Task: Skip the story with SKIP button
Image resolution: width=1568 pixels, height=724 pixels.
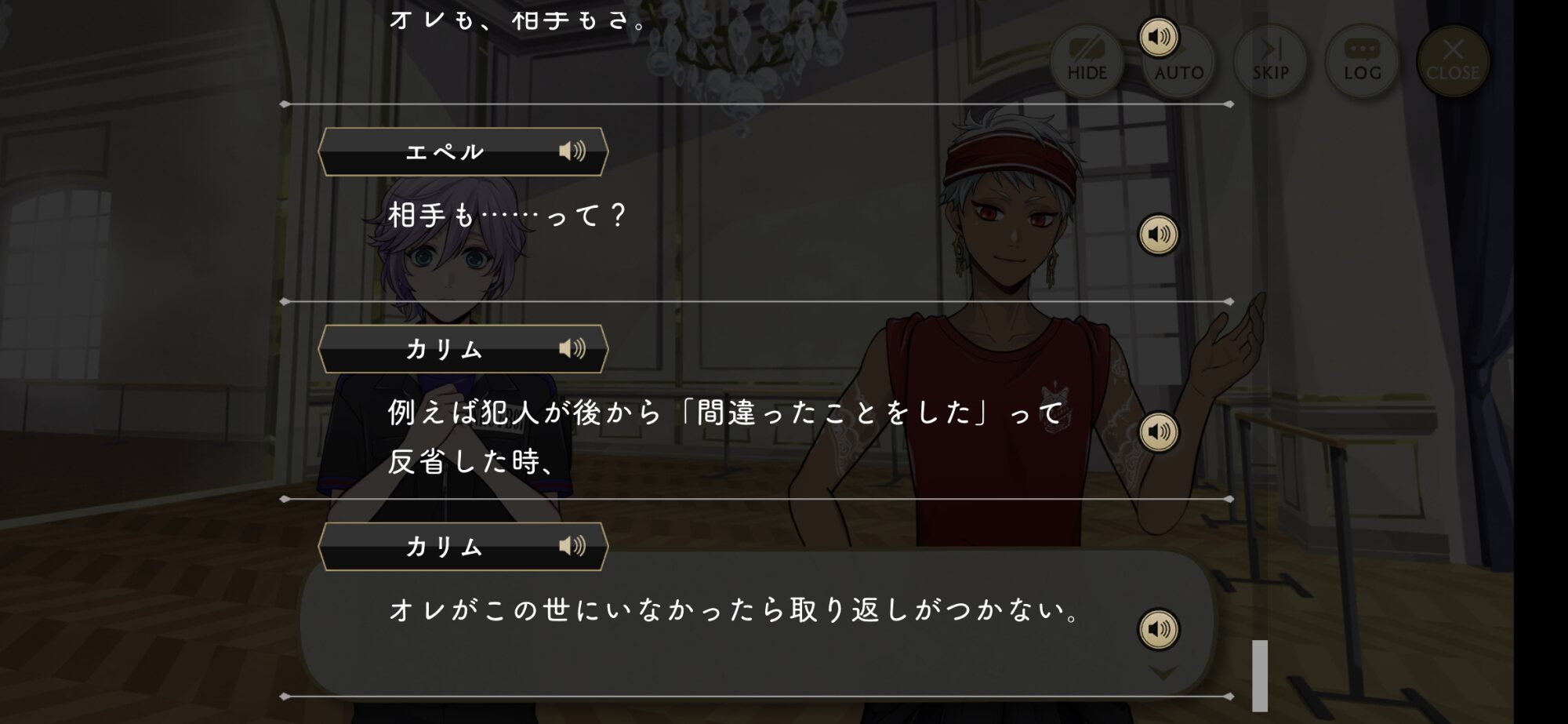Action: pos(1270,60)
